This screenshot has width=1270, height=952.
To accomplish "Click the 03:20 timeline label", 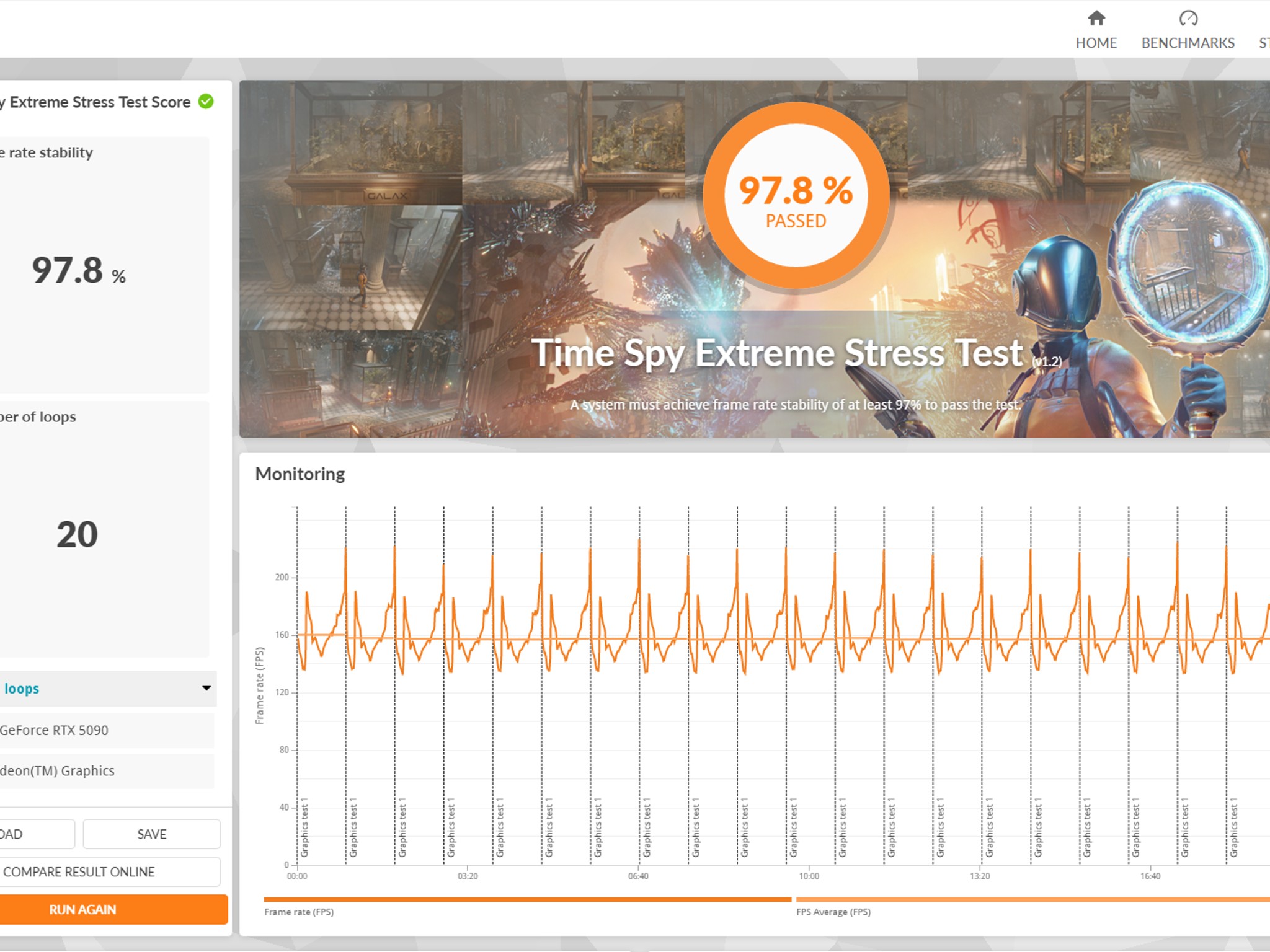I will point(468,876).
